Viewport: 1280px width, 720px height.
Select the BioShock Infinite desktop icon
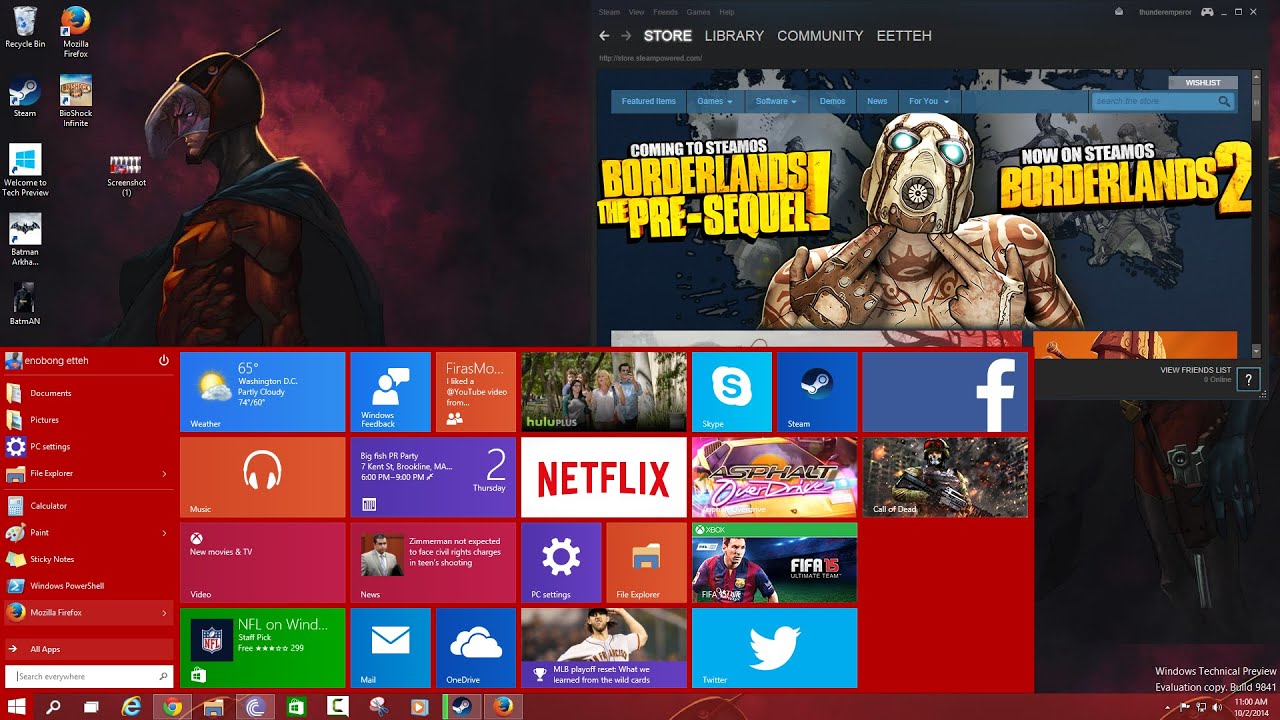pos(75,102)
